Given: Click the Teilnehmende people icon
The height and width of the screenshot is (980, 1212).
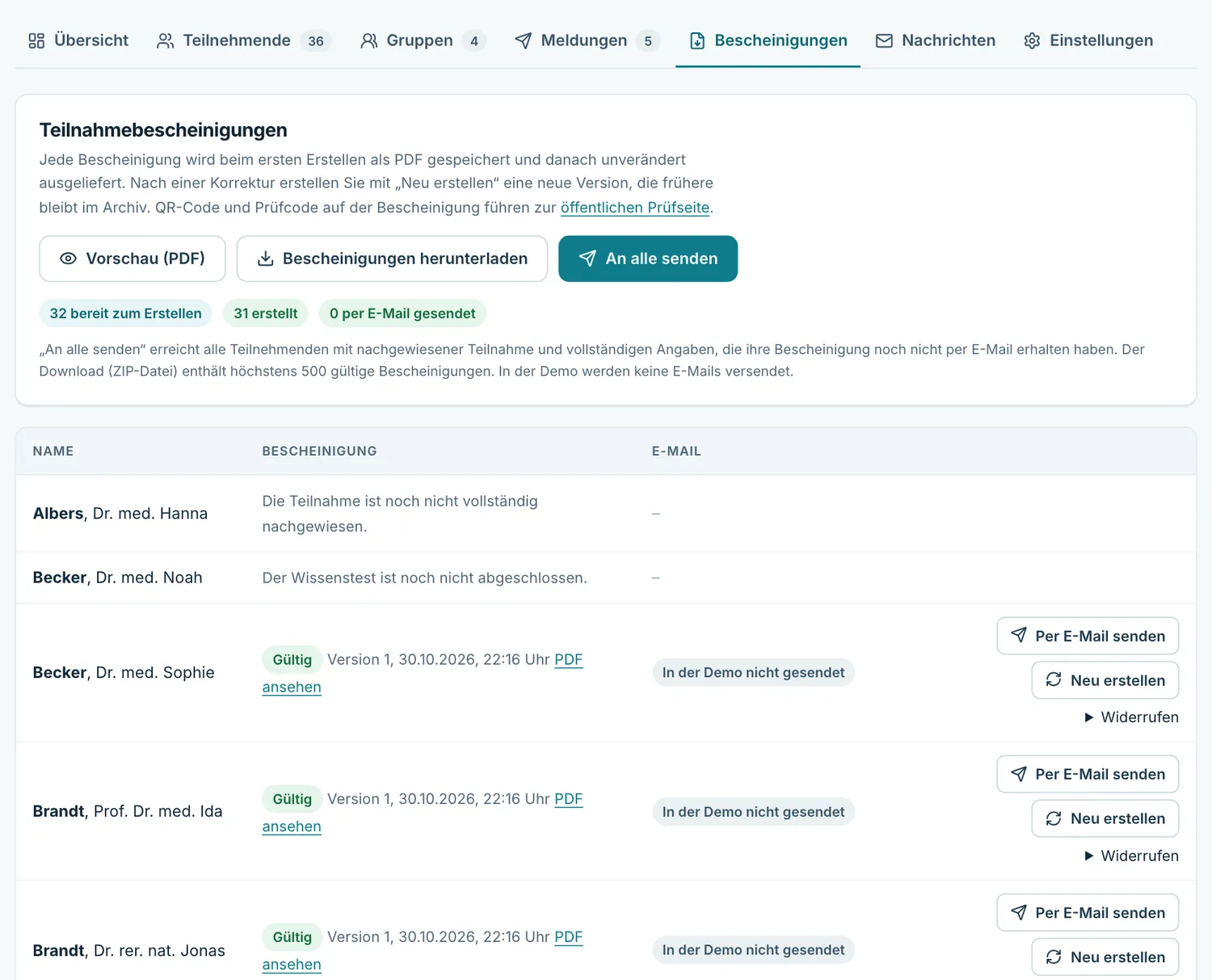Looking at the screenshot, I should tap(166, 40).
